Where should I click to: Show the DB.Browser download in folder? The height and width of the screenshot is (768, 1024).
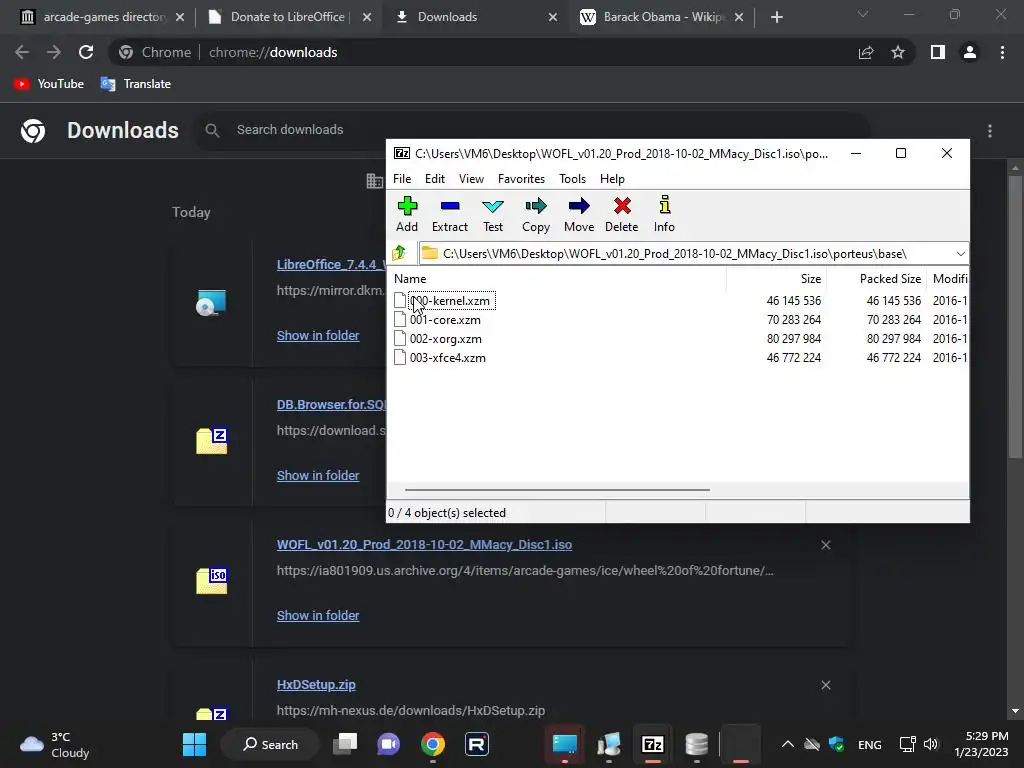(x=318, y=475)
